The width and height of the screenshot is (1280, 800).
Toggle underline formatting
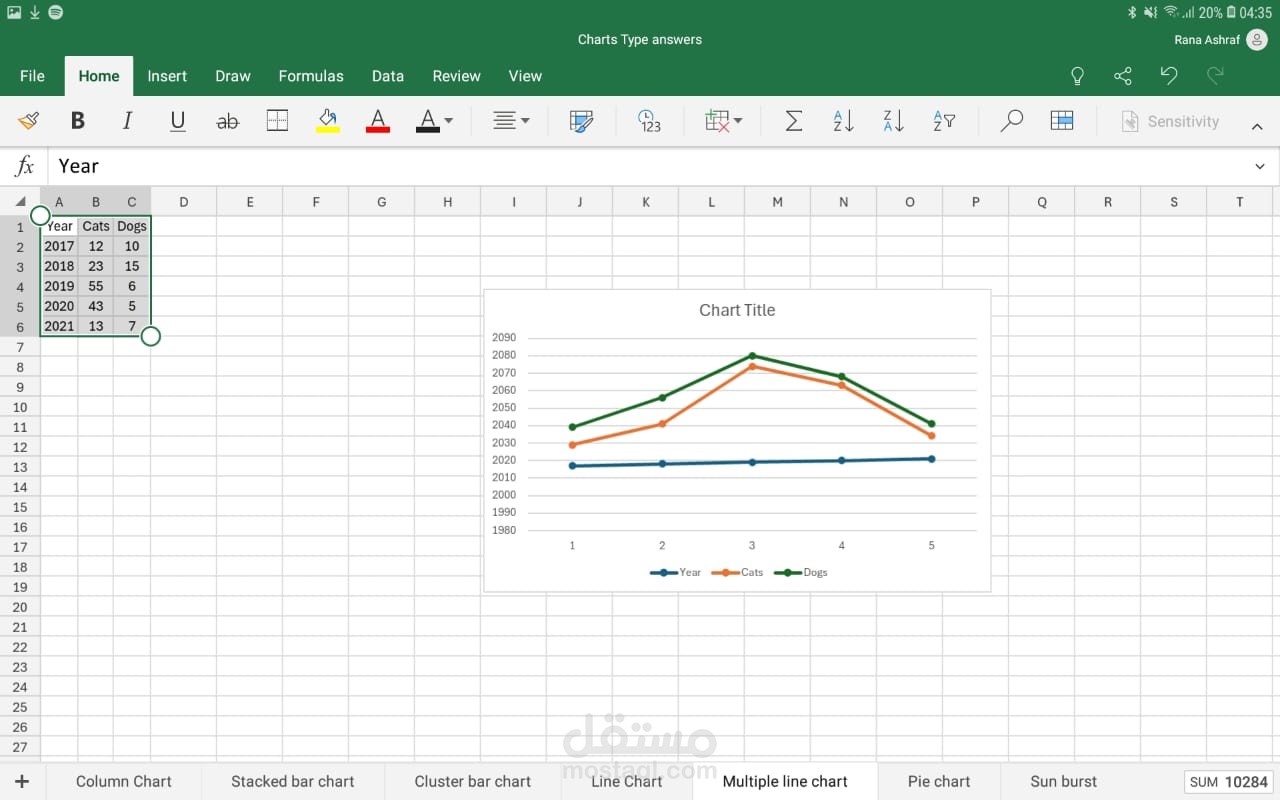click(178, 121)
